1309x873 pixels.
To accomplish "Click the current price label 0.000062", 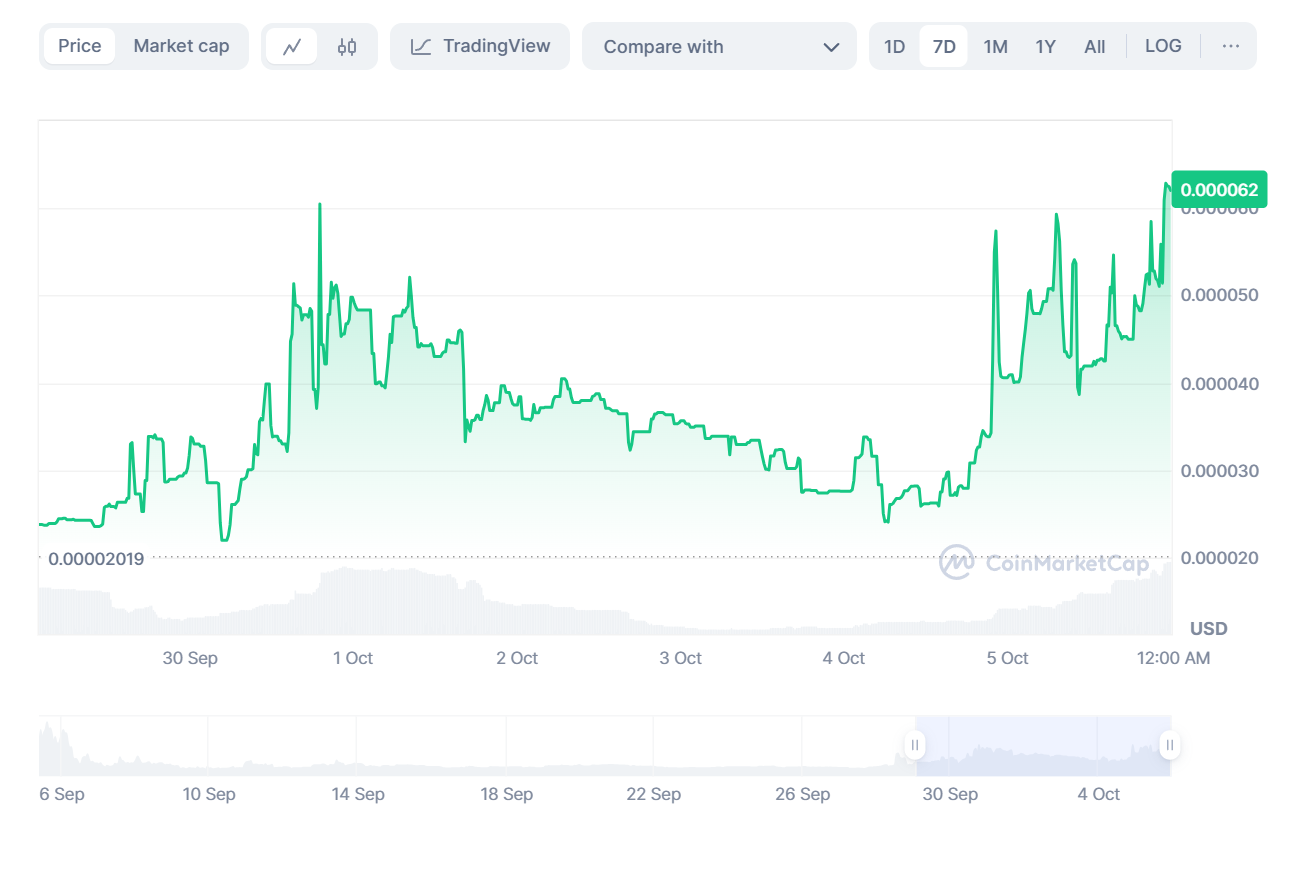I will [x=1219, y=190].
